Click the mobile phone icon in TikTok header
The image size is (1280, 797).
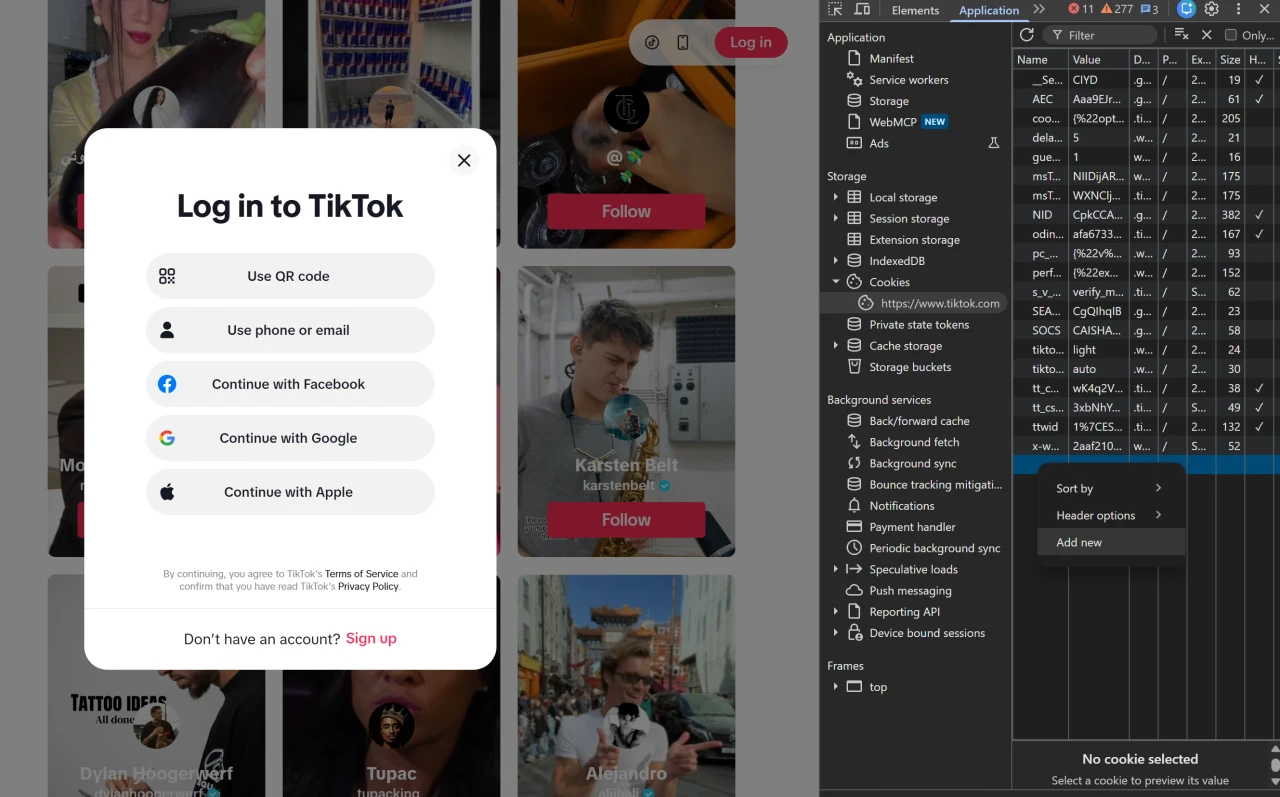[683, 42]
